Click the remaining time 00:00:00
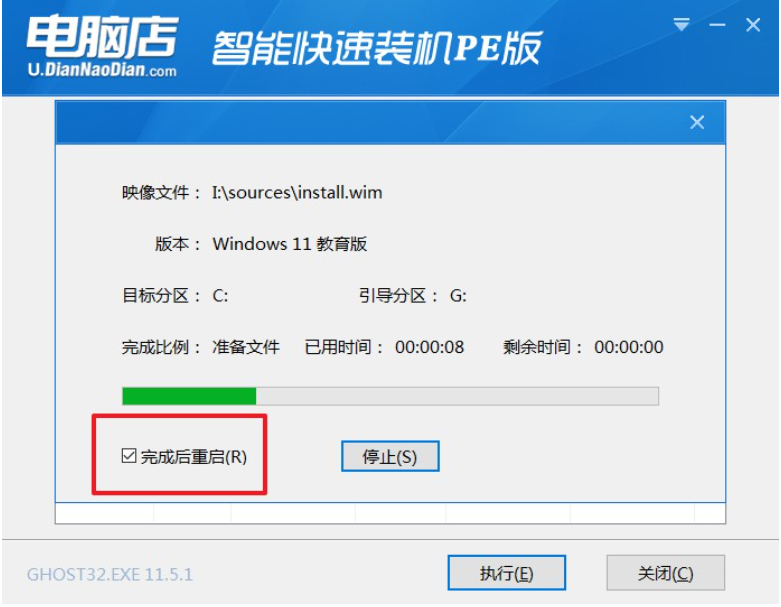This screenshot has width=781, height=607. 629,347
